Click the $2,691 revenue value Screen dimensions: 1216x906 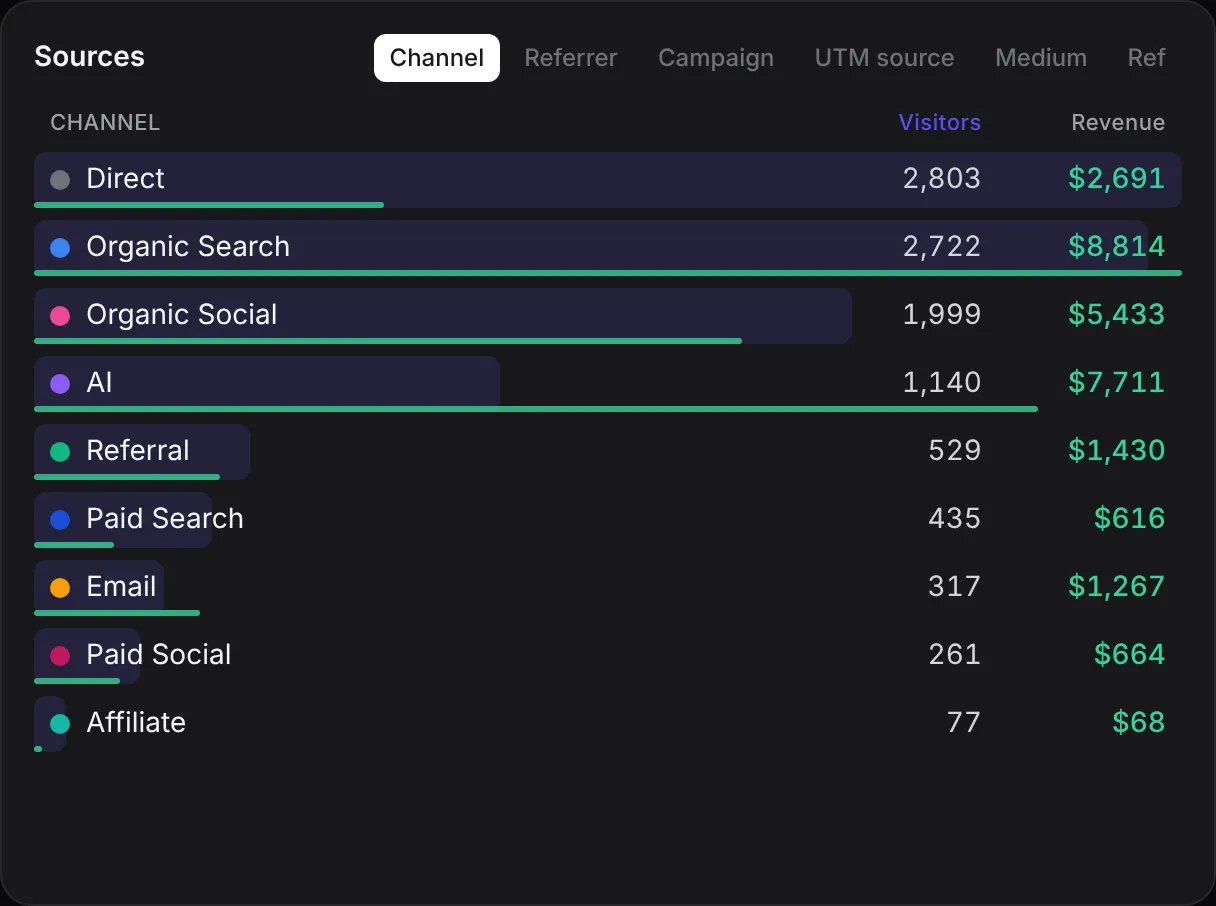[x=1116, y=179]
